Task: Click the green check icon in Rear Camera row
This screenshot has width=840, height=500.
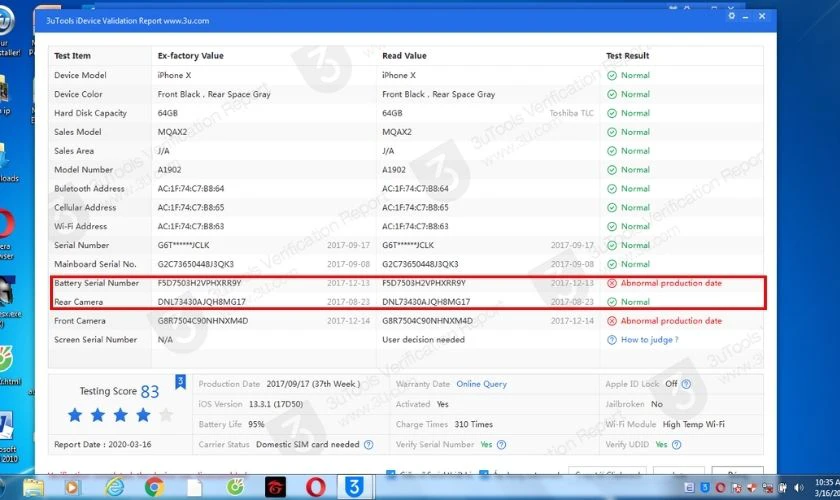Action: [612, 302]
